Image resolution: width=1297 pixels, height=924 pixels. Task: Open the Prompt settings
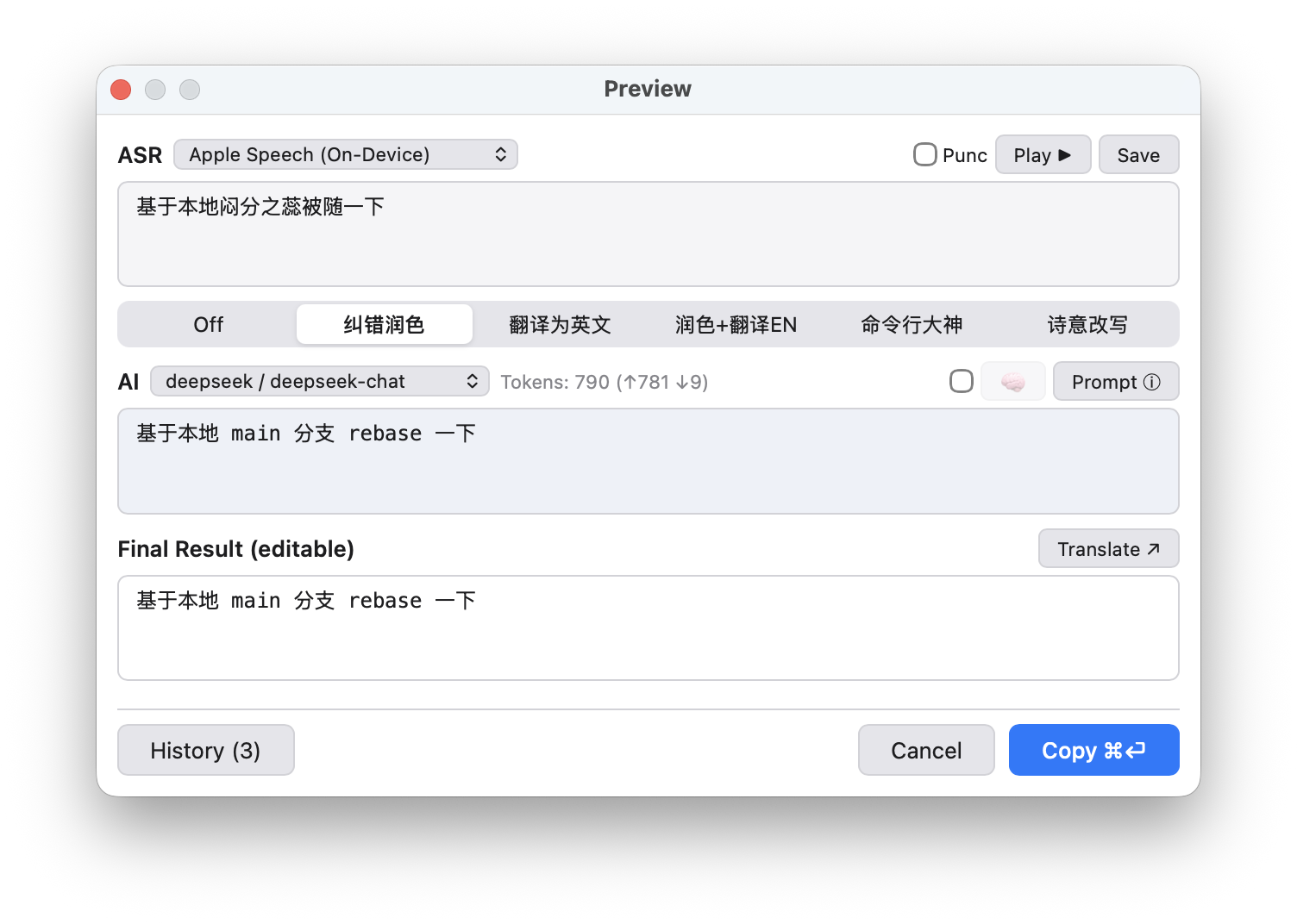[x=1115, y=381]
